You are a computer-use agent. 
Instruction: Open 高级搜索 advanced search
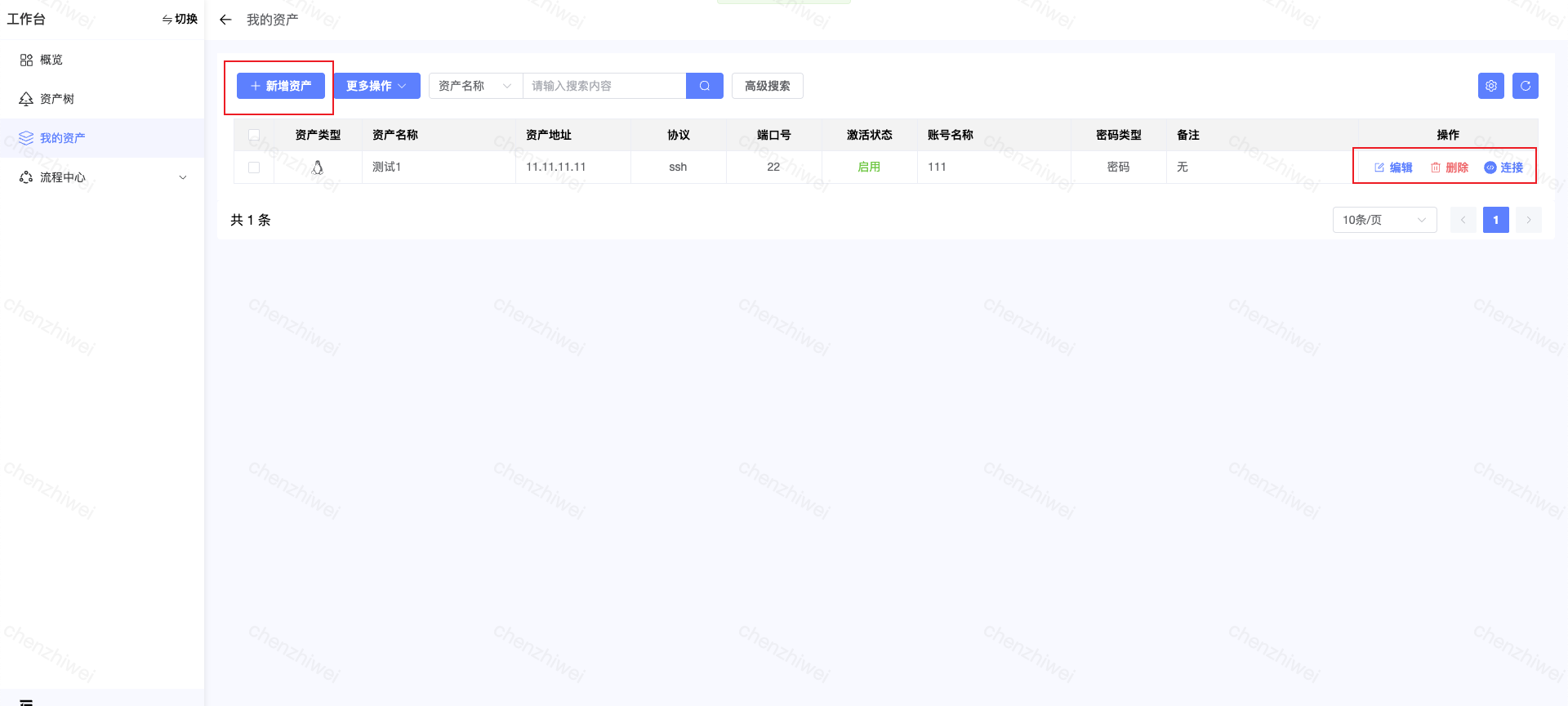tap(768, 86)
